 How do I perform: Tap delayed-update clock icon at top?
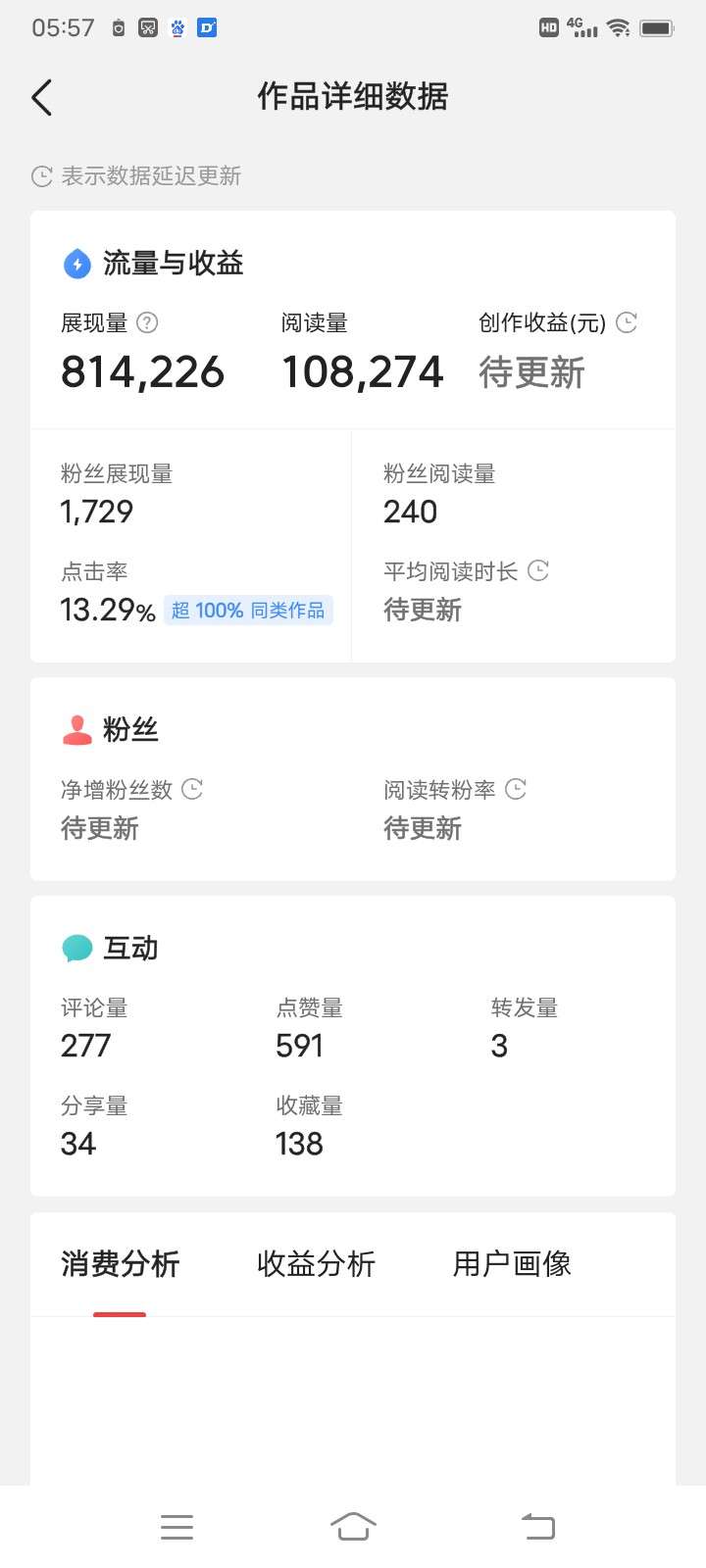tap(42, 176)
